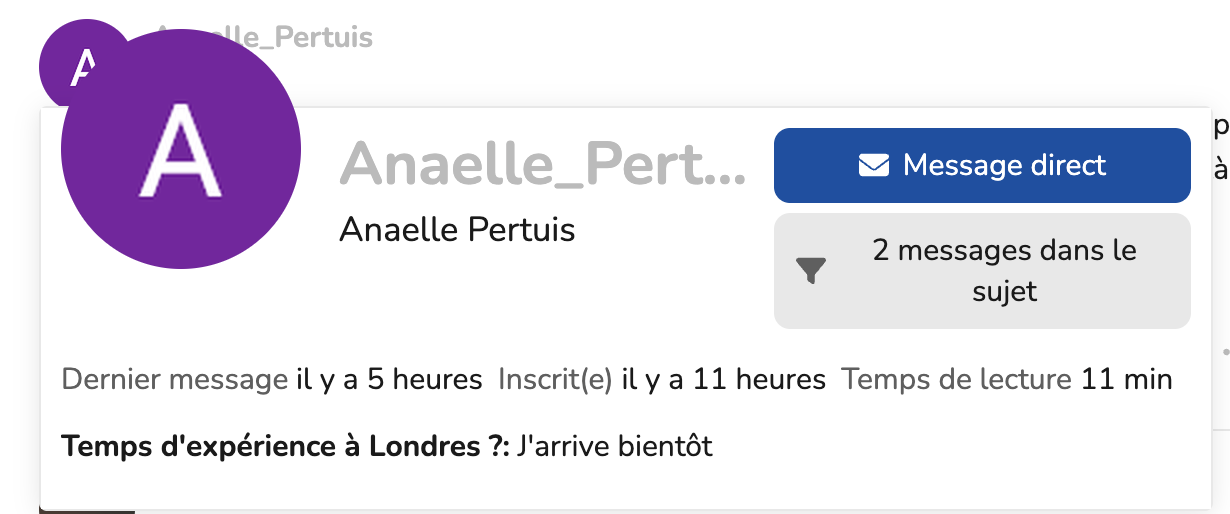Click the "2 messages dans le sujet" text
The height and width of the screenshot is (514, 1230).
click(x=1004, y=270)
